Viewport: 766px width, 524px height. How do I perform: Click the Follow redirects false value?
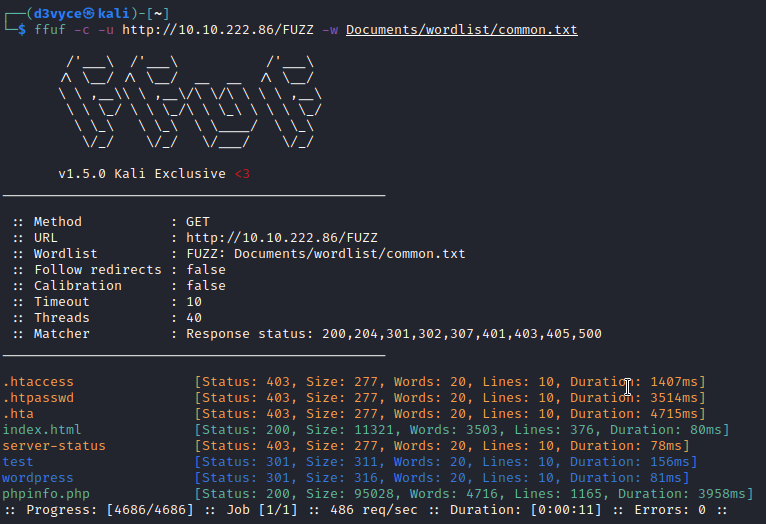click(x=206, y=270)
